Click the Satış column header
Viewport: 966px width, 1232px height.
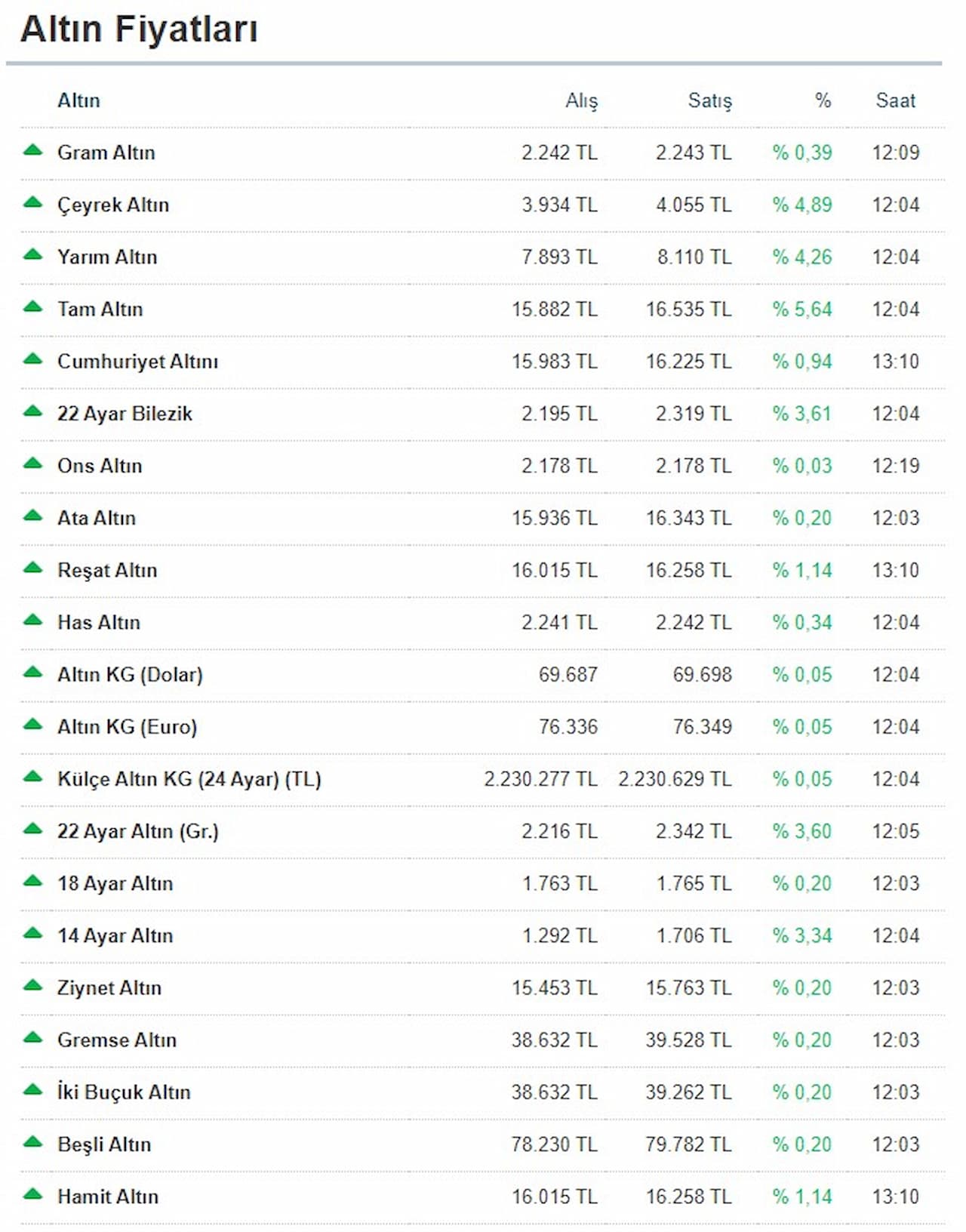(x=709, y=100)
